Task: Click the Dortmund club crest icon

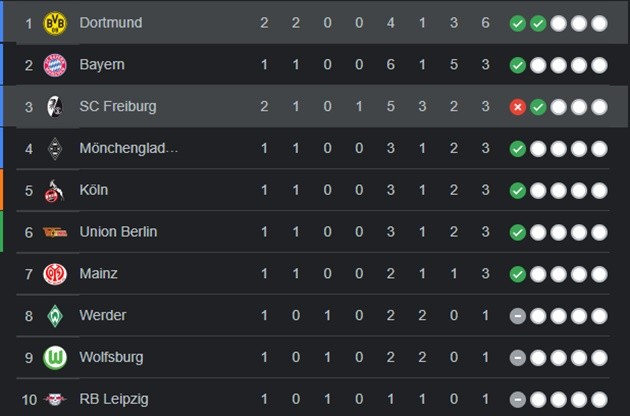Action: click(x=54, y=23)
